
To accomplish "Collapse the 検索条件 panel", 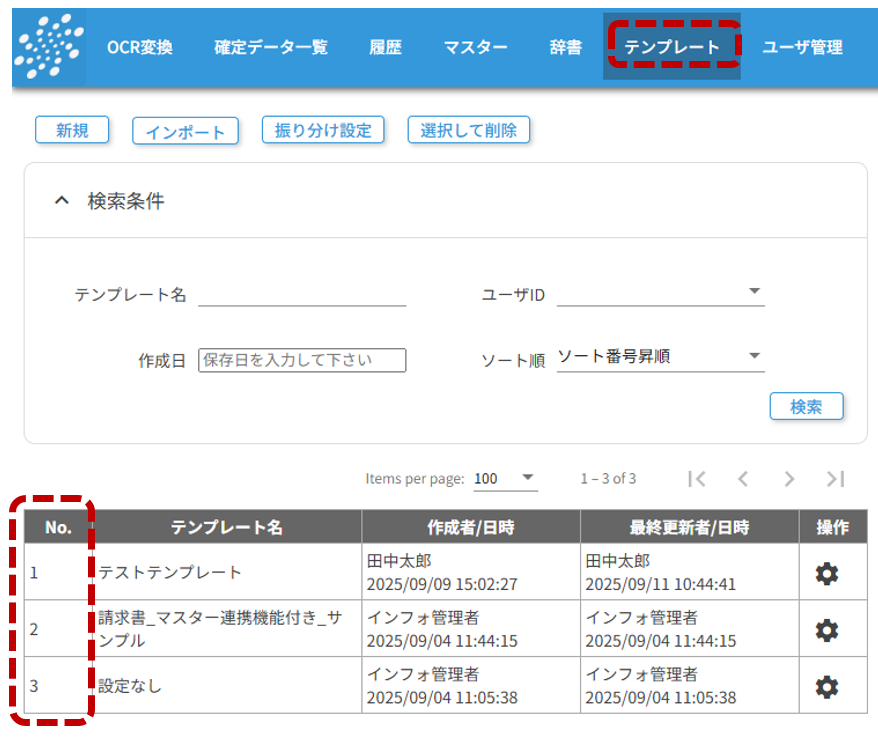I will pos(62,201).
